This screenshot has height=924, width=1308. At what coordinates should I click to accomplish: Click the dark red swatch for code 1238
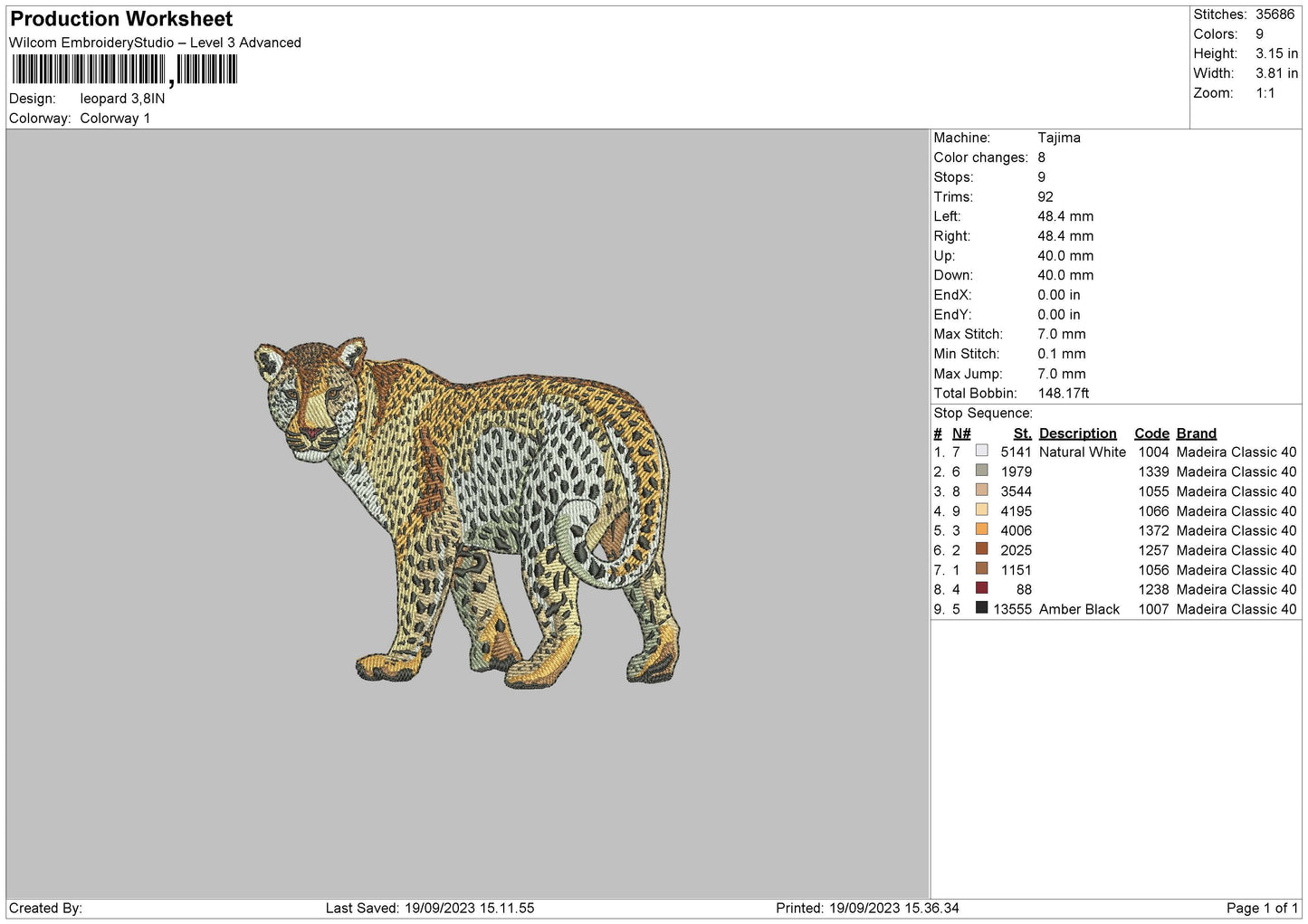981,588
